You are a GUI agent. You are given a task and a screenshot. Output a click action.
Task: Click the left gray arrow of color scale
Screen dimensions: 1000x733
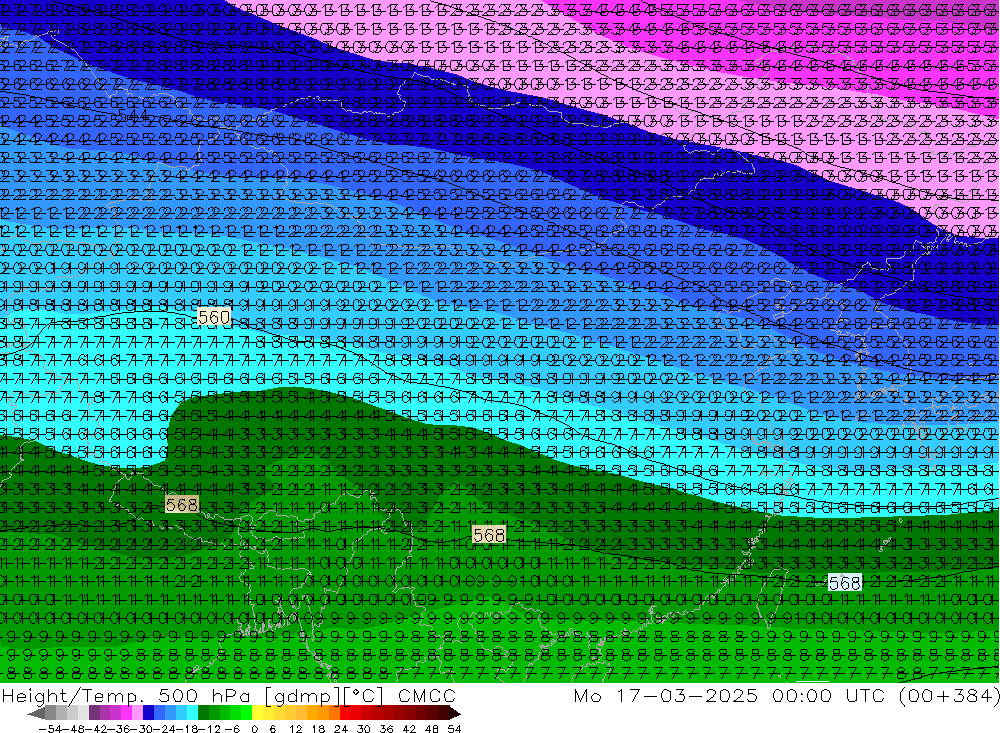37,713
